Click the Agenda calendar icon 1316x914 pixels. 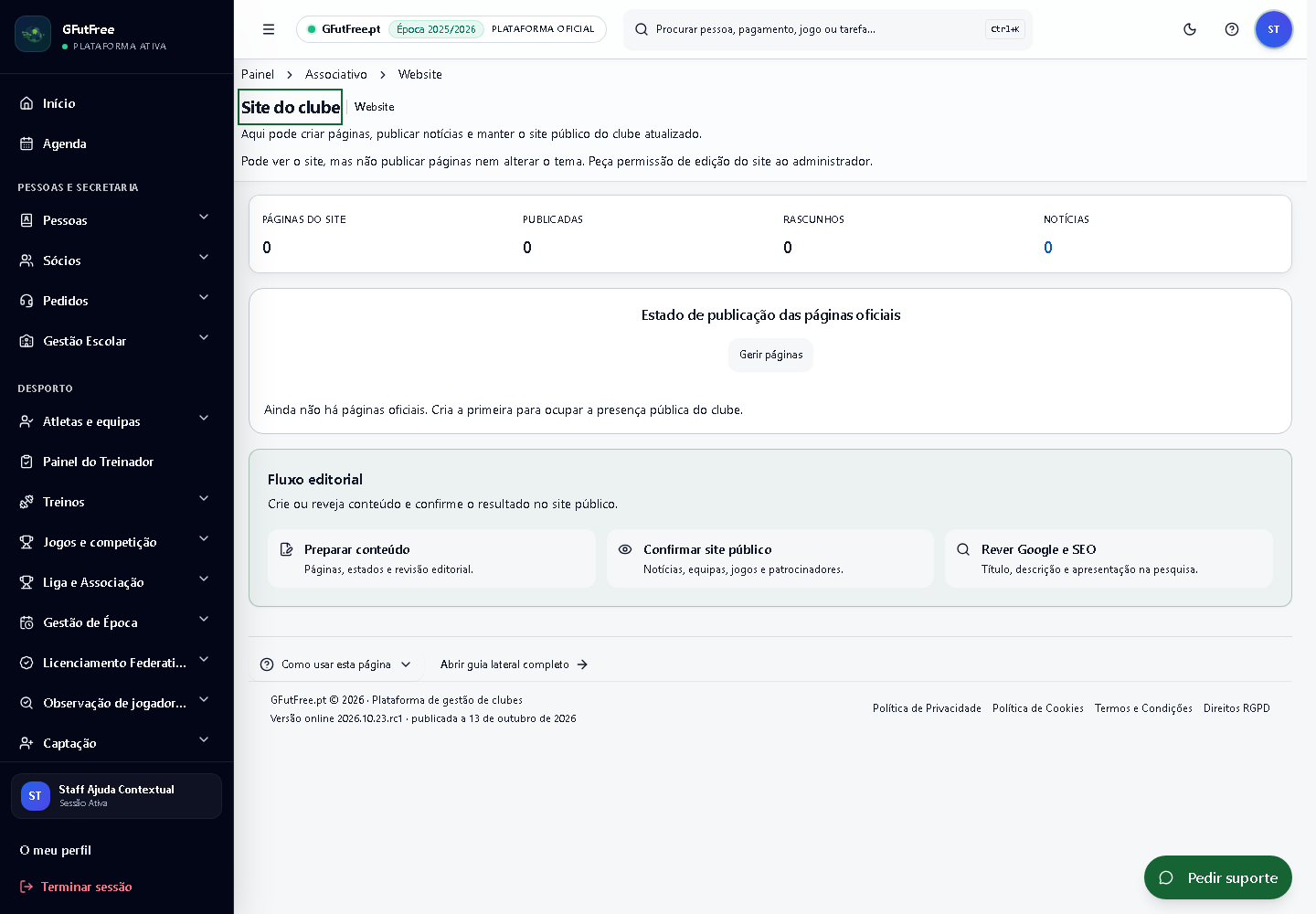click(27, 143)
